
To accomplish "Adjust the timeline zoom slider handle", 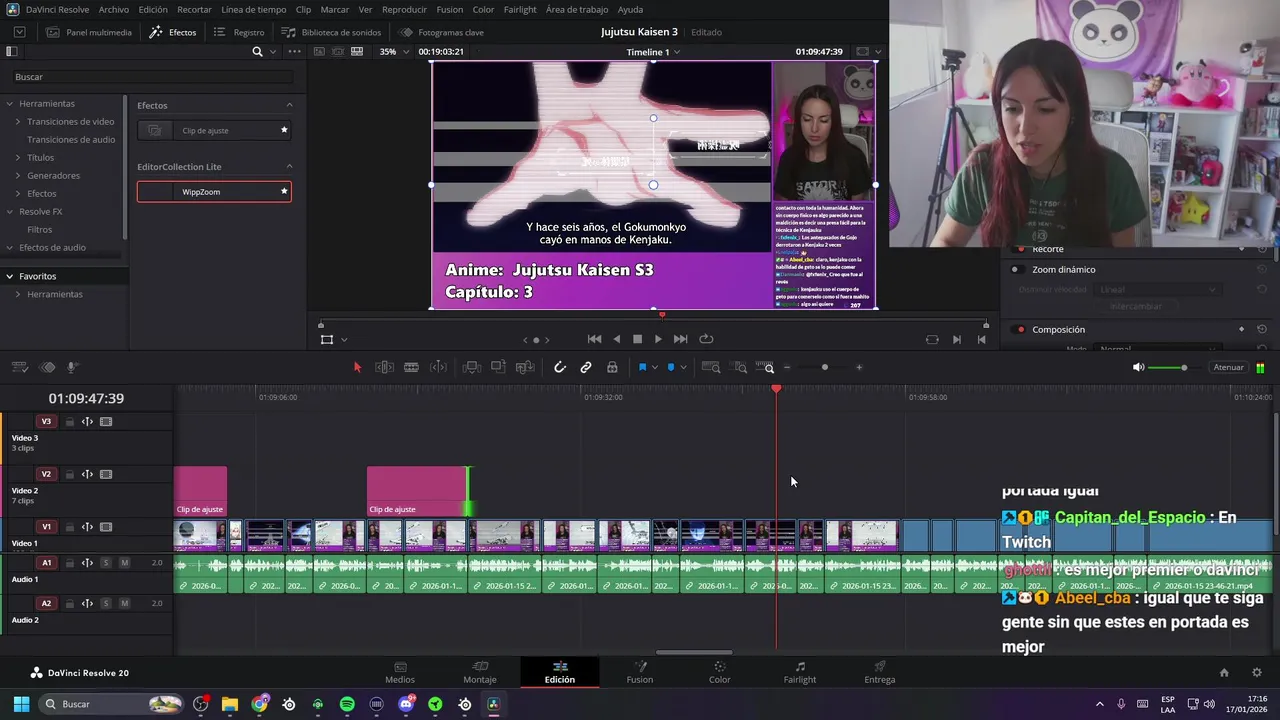I will [824, 367].
